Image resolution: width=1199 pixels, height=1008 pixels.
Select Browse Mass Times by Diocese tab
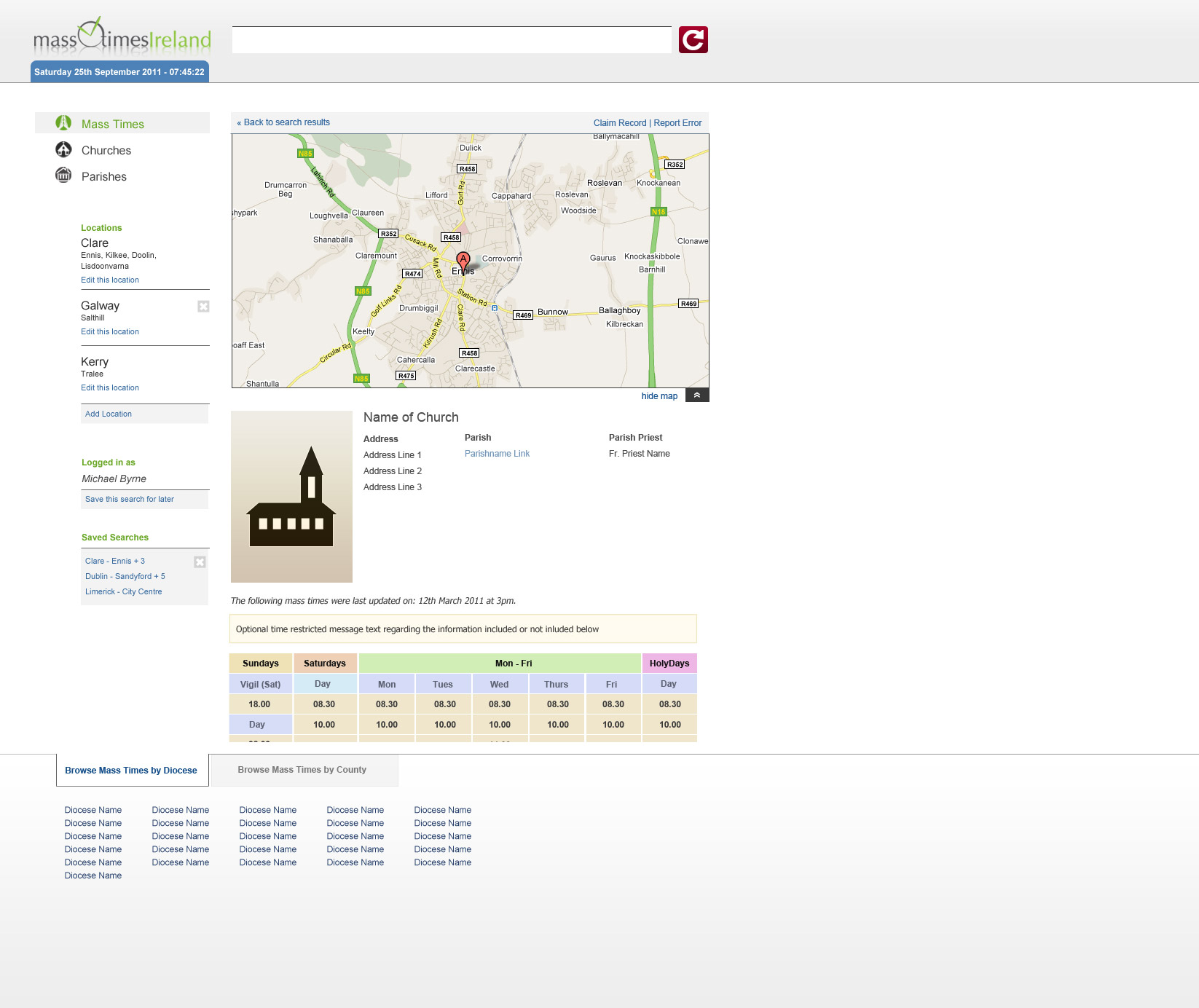pyautogui.click(x=131, y=771)
